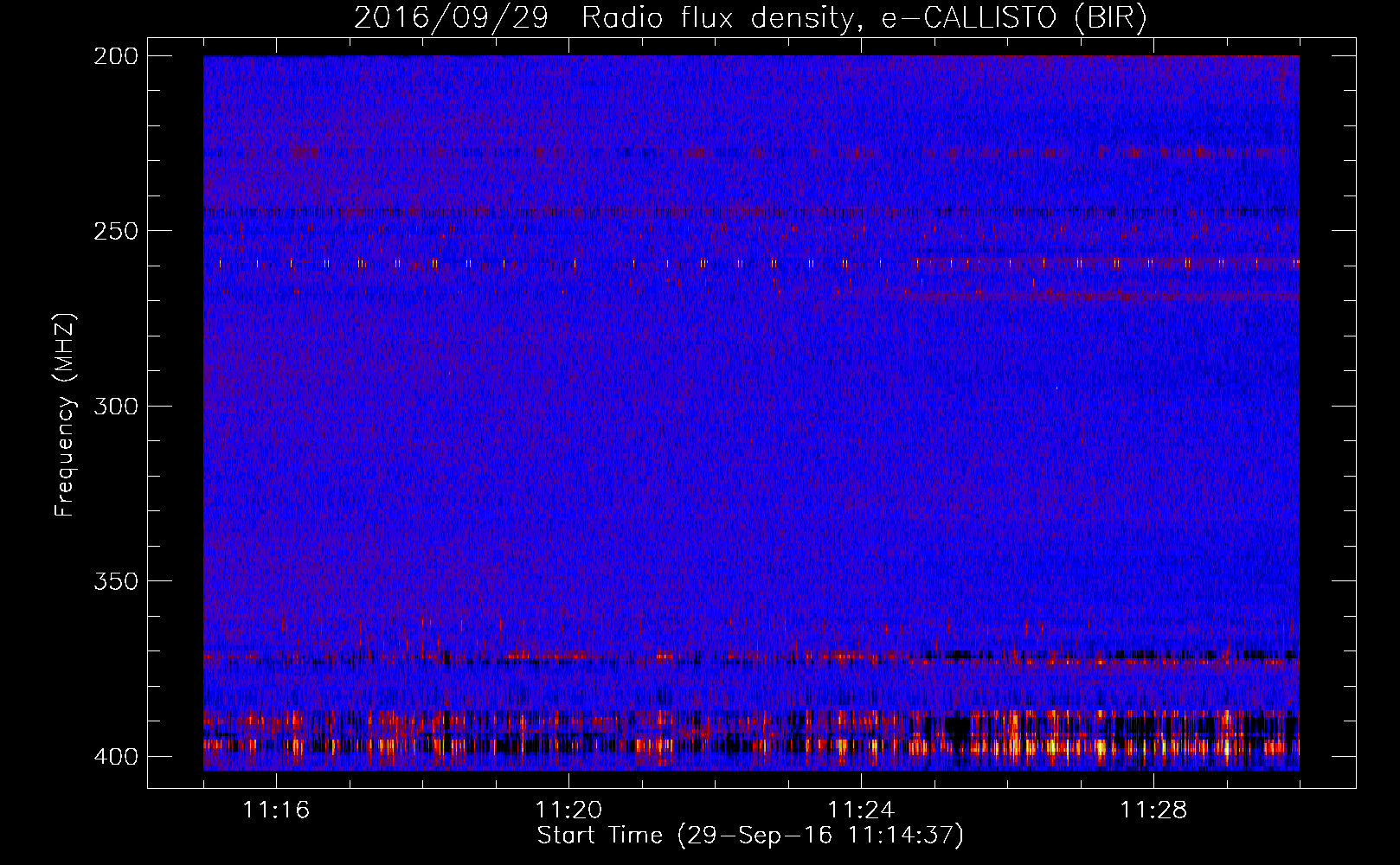
Task: Click the 11:28 time tick label
Action: [x=1153, y=811]
